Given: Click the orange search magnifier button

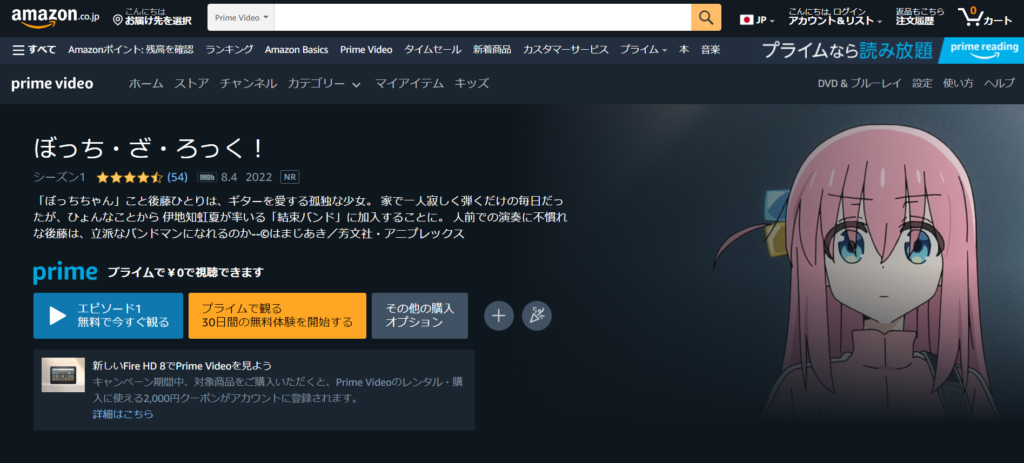Looking at the screenshot, I should [x=705, y=18].
